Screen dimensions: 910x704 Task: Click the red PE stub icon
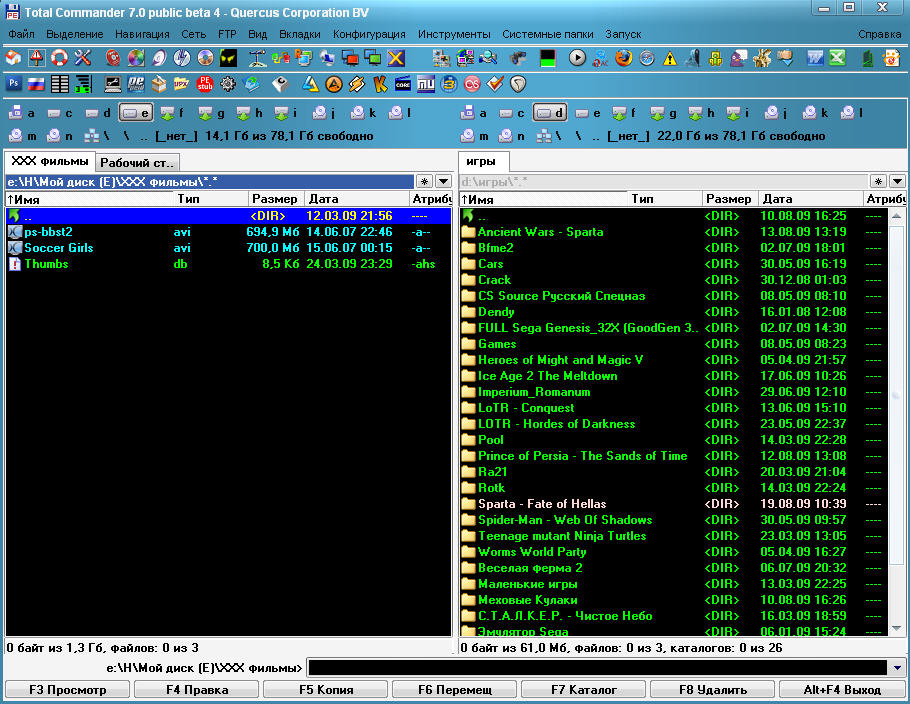point(205,84)
